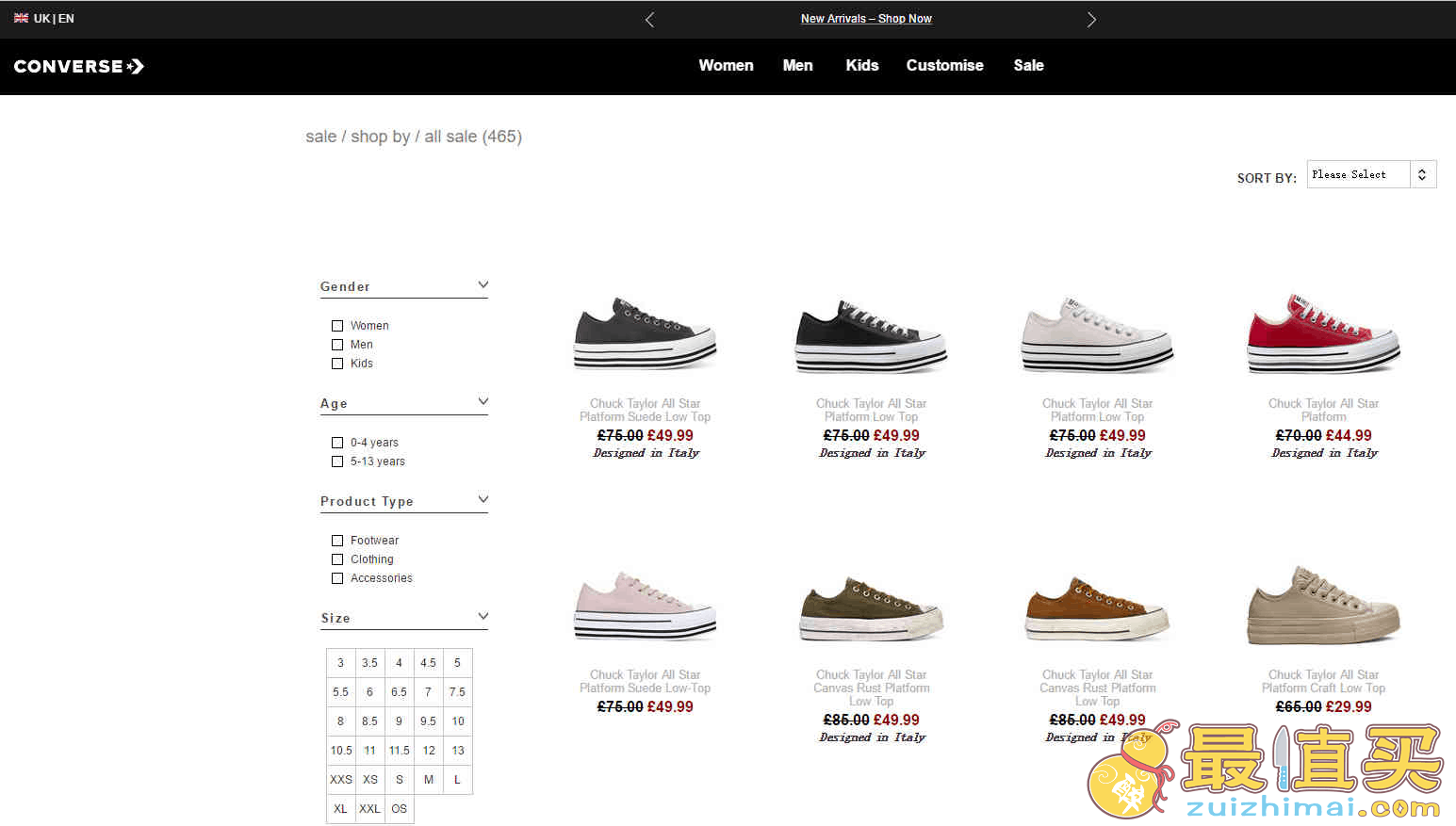This screenshot has height=826, width=1456.
Task: Open the New Arrivals – Shop Now link
Action: [x=866, y=19]
